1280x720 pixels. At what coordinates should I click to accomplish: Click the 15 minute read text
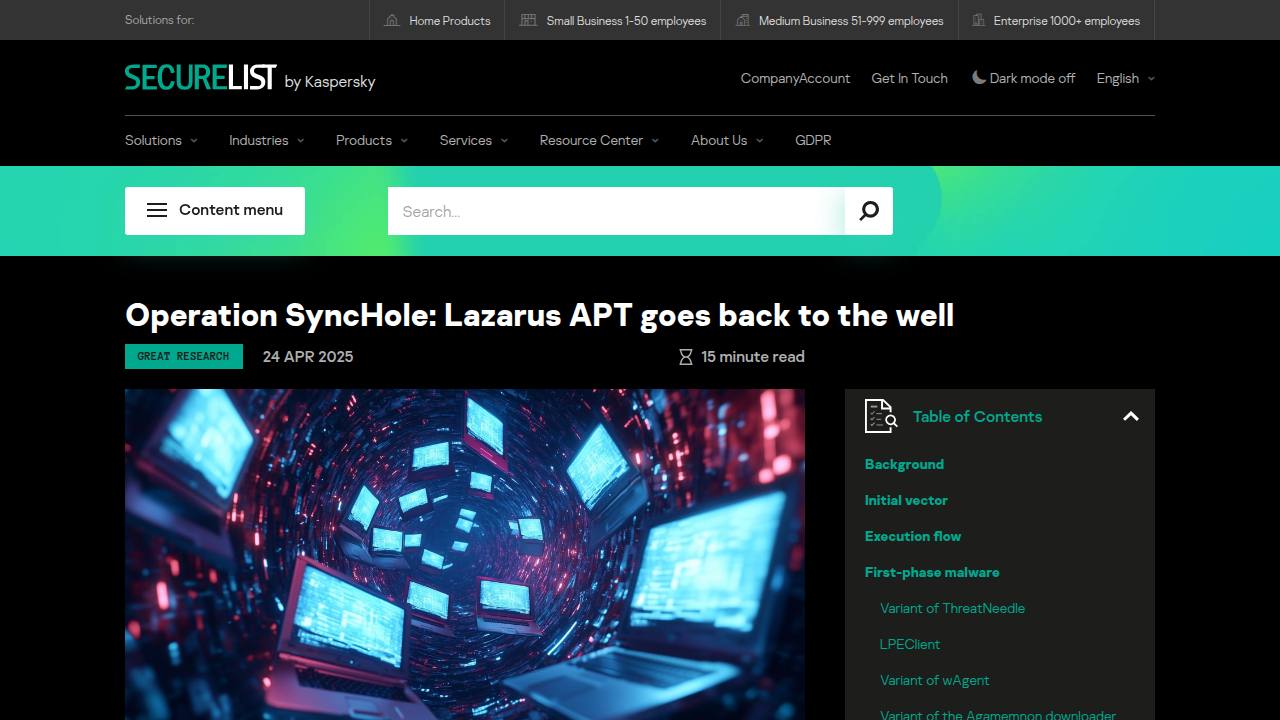pyautogui.click(x=753, y=357)
